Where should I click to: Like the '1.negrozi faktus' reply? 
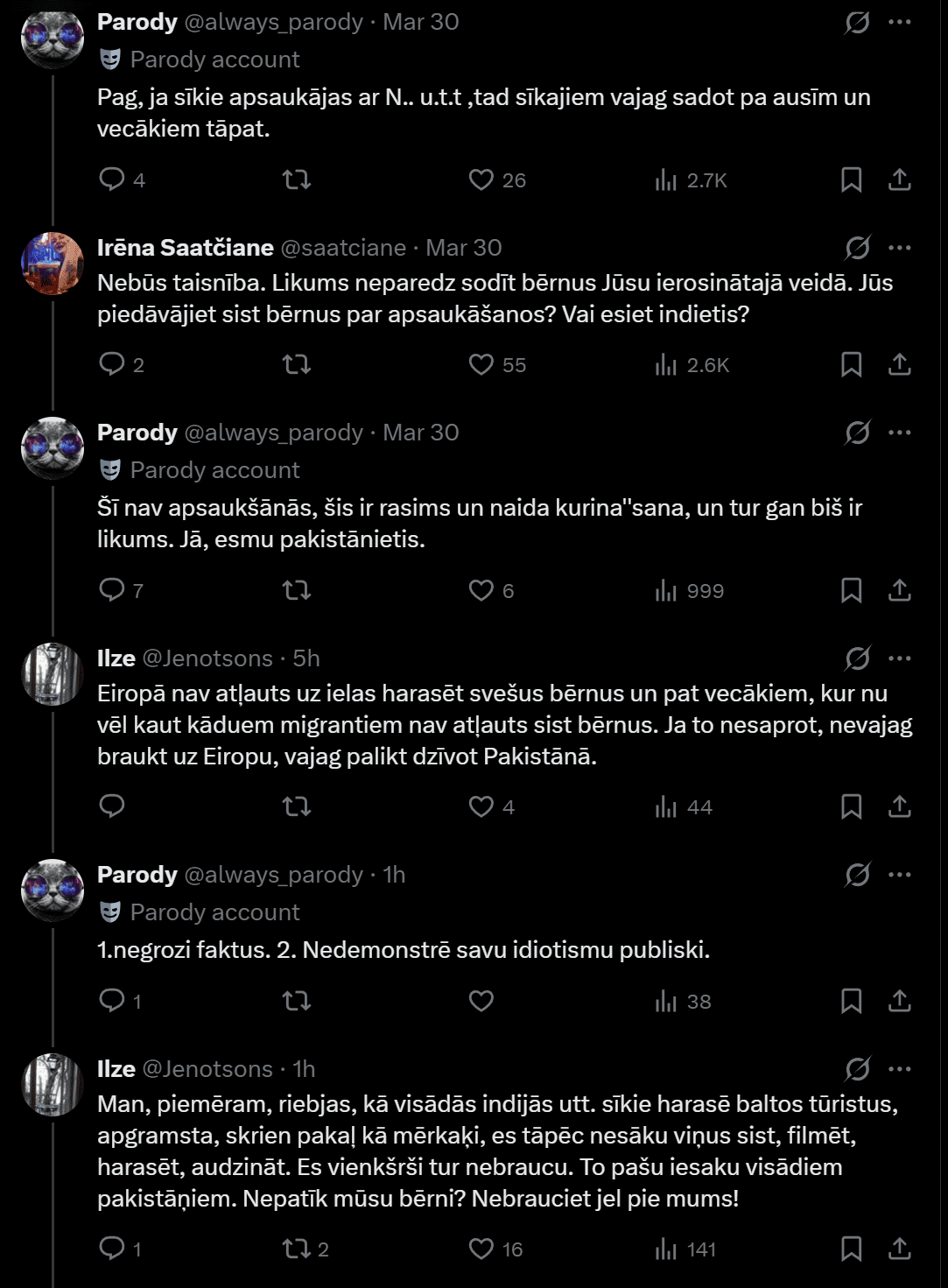click(481, 1001)
